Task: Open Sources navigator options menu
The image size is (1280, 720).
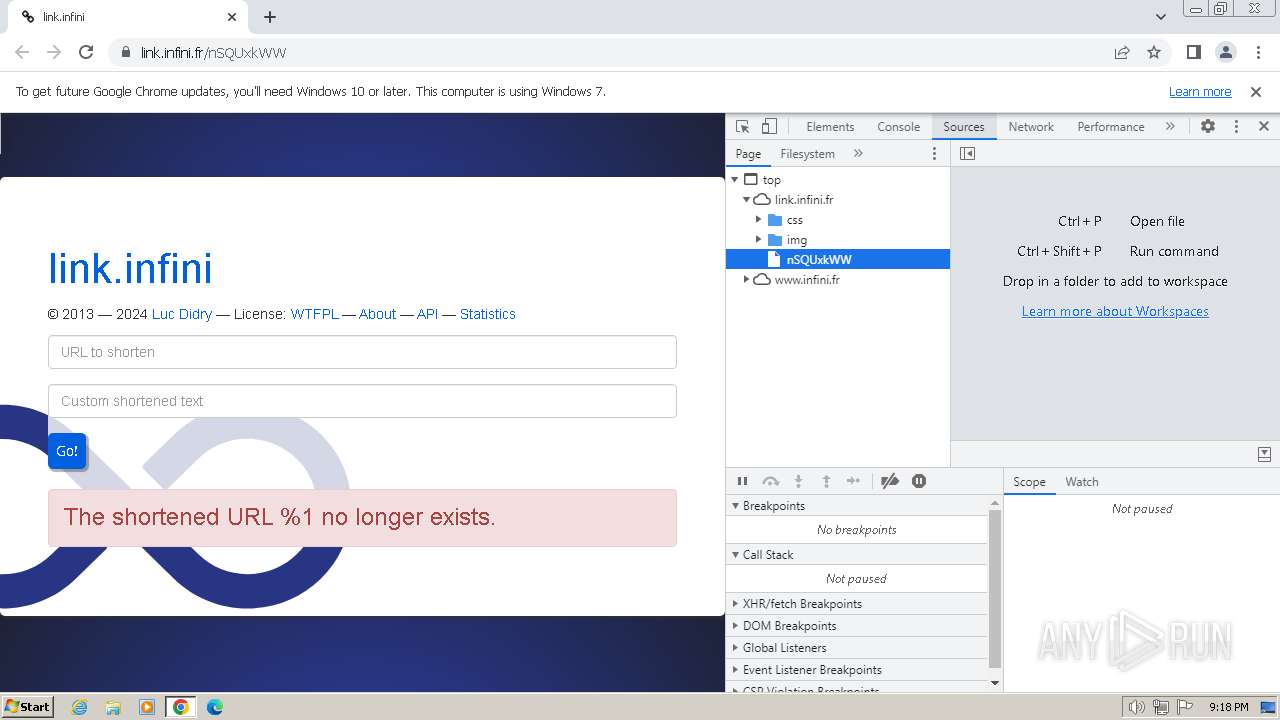Action: [x=935, y=153]
